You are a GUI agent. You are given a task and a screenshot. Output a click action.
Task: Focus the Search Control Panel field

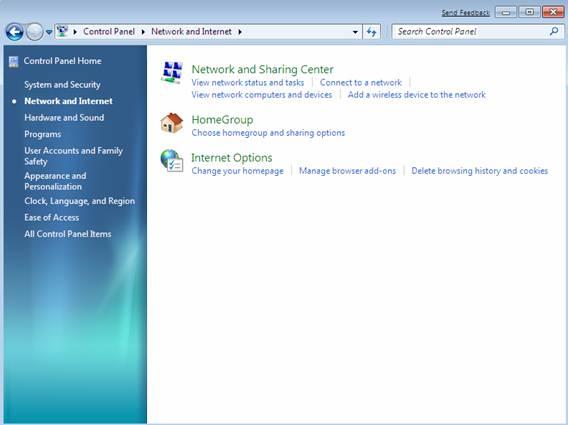[472, 32]
